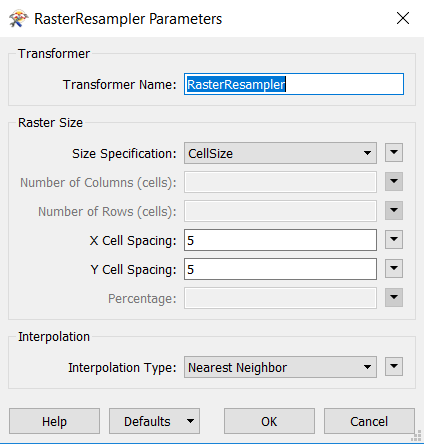Click the disabled Number of Columns field
This screenshot has height=444, width=424.
click(x=280, y=182)
